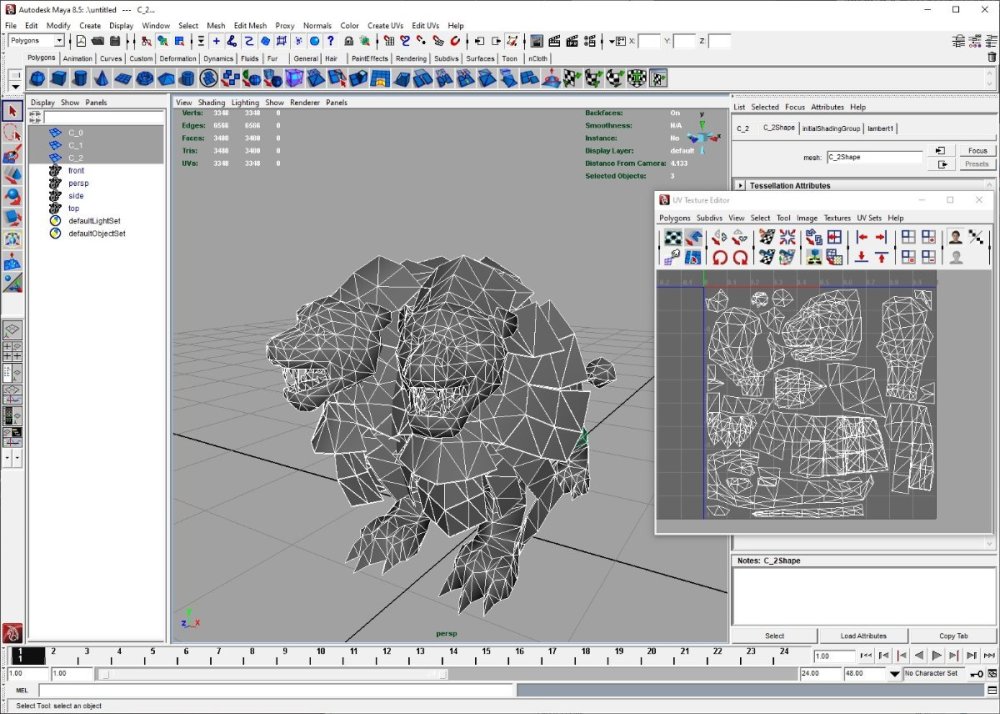Screen dimensions: 1000x714
Task: Click the Rotate UVs counterclockwise icon
Action: pyautogui.click(x=719, y=257)
